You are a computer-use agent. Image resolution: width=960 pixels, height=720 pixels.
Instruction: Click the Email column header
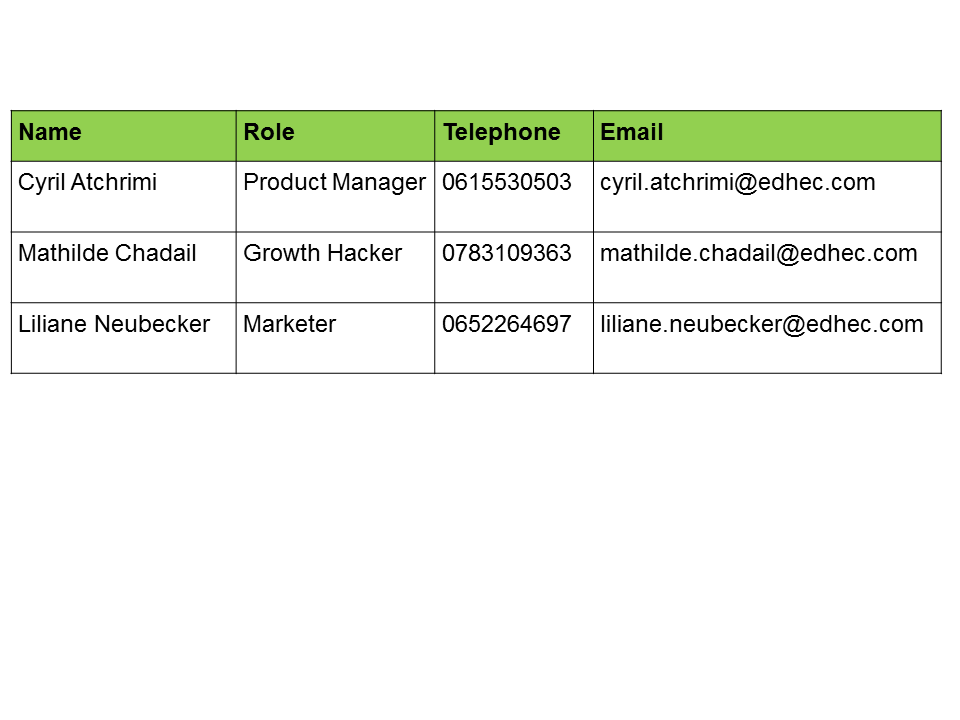(631, 132)
